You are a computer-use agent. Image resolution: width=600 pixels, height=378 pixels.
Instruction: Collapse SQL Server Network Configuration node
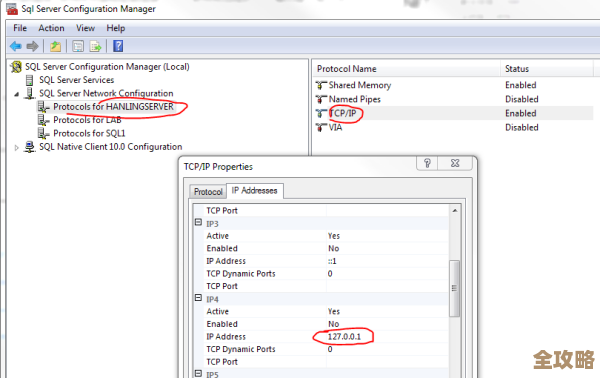click(16, 94)
